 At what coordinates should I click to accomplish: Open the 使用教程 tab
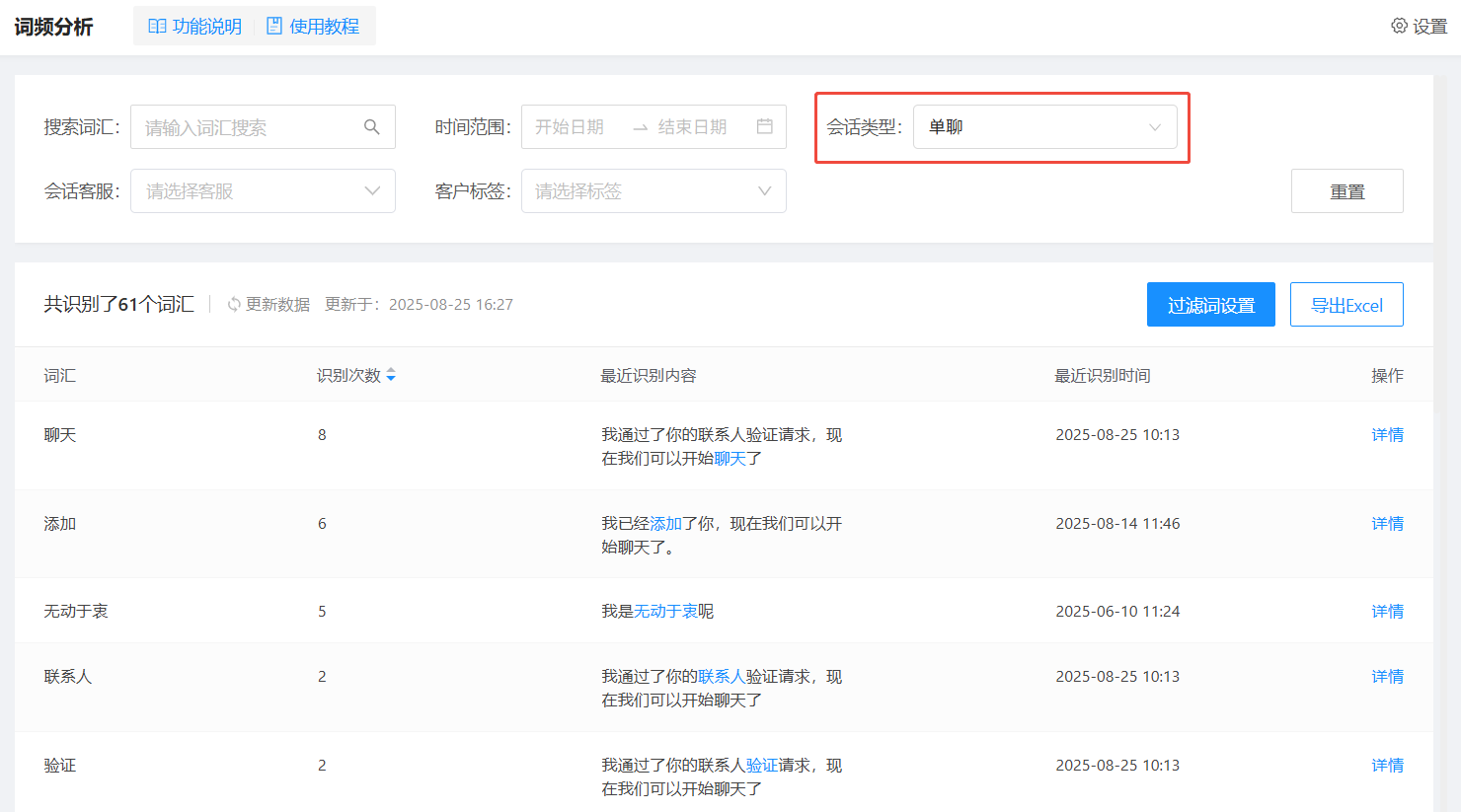(x=324, y=27)
